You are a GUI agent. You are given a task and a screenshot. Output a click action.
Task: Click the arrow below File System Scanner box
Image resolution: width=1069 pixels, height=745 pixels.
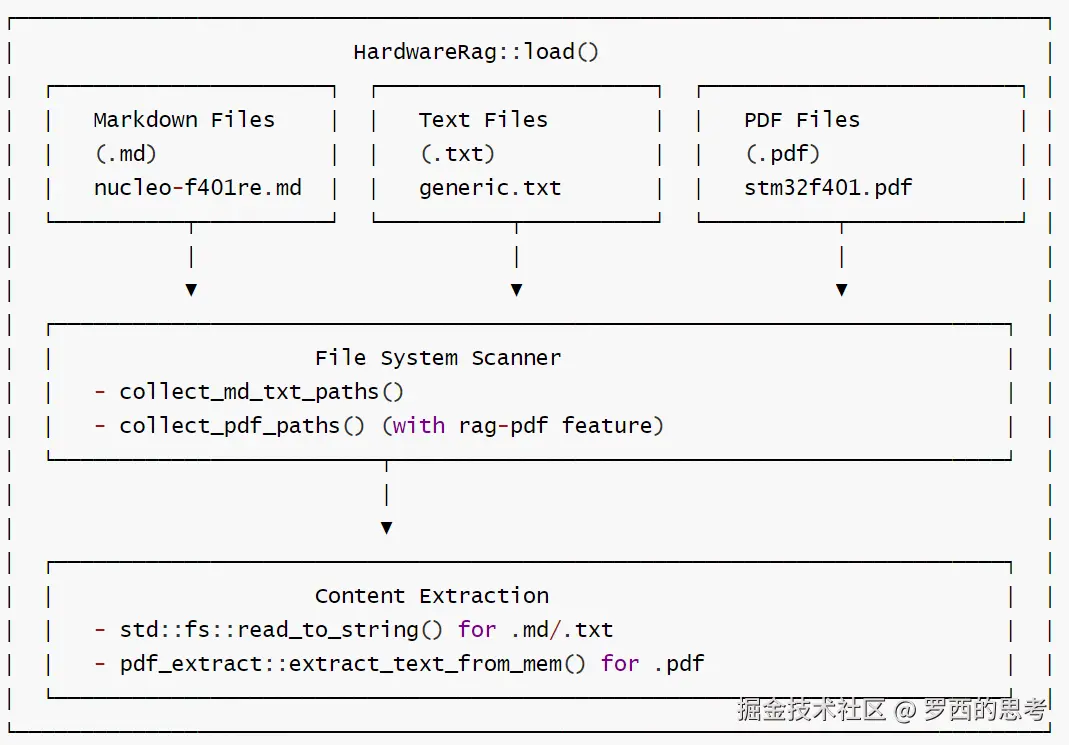point(387,528)
